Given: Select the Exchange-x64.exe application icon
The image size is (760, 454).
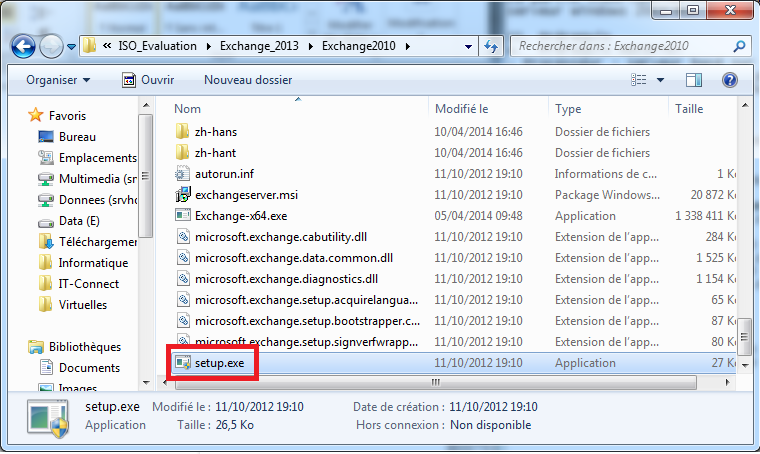Looking at the screenshot, I should coord(183,216).
